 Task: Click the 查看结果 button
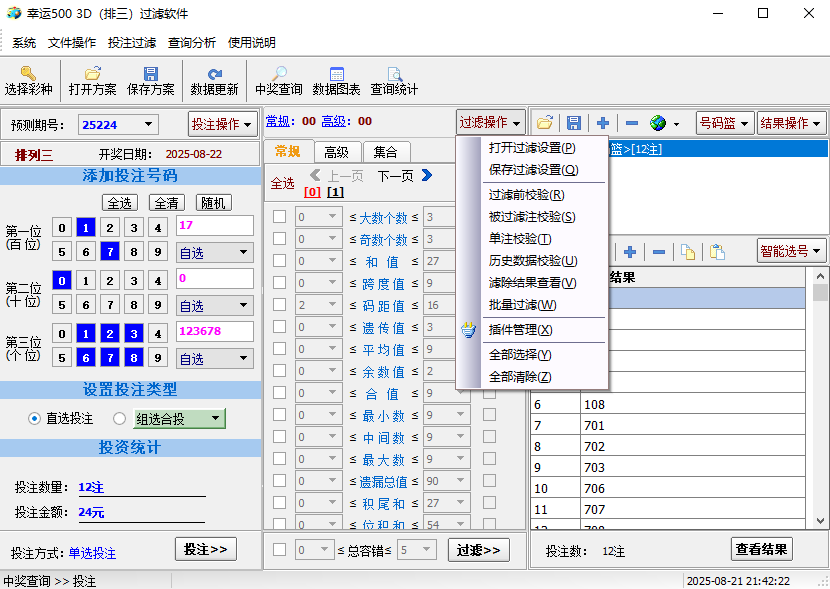tap(761, 549)
